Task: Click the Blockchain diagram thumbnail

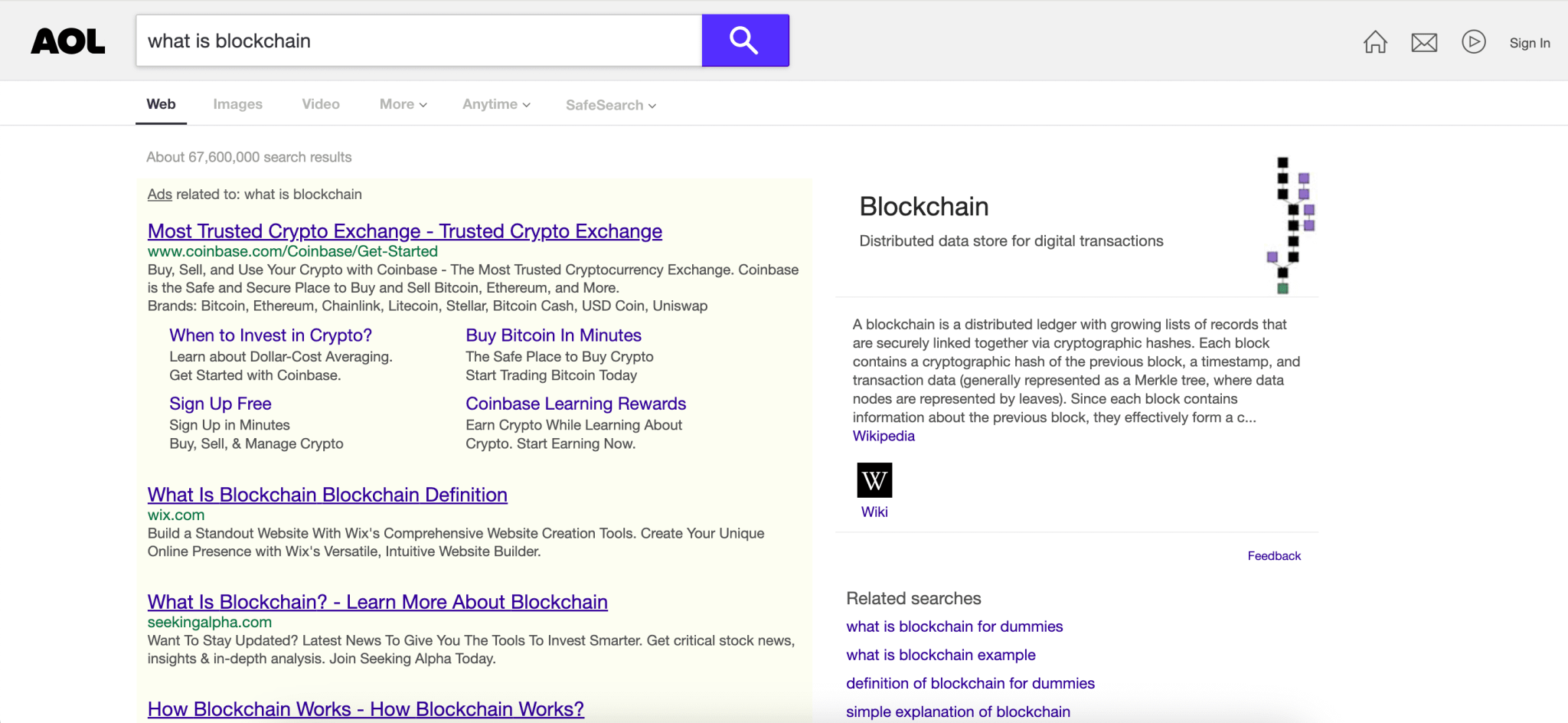Action: point(1291,225)
